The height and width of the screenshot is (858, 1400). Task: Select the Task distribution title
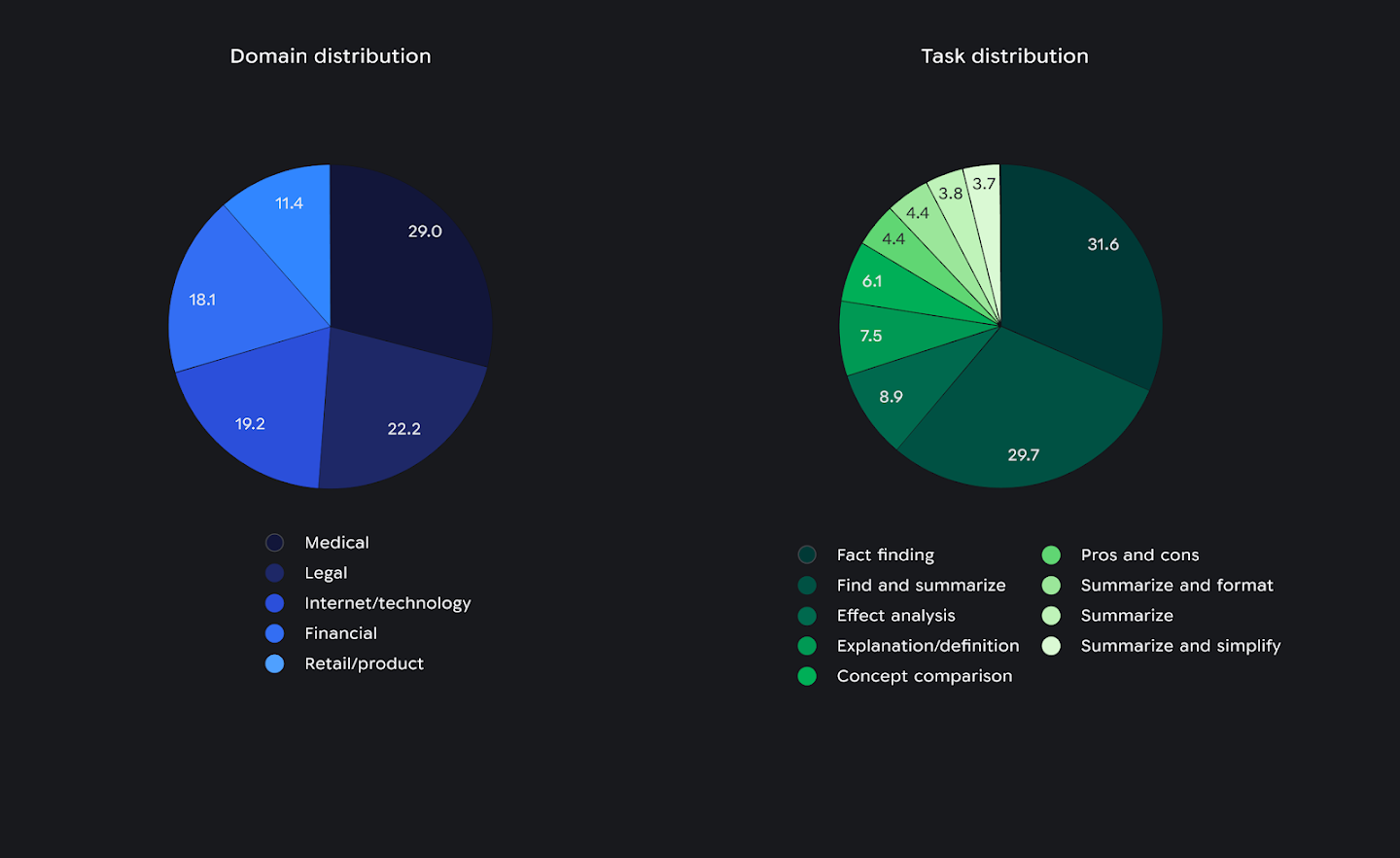1005,55
